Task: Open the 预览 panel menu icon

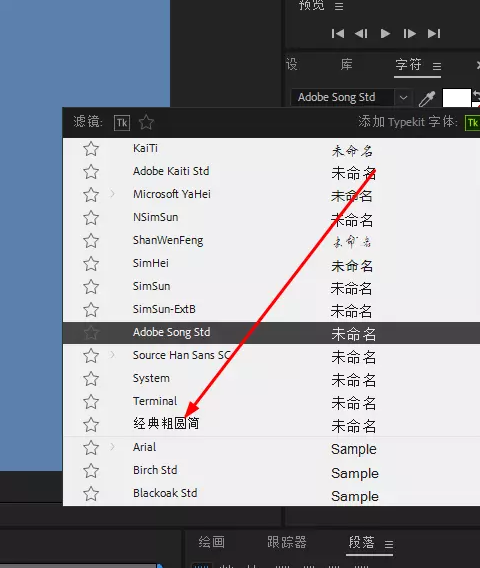Action: [x=339, y=6]
